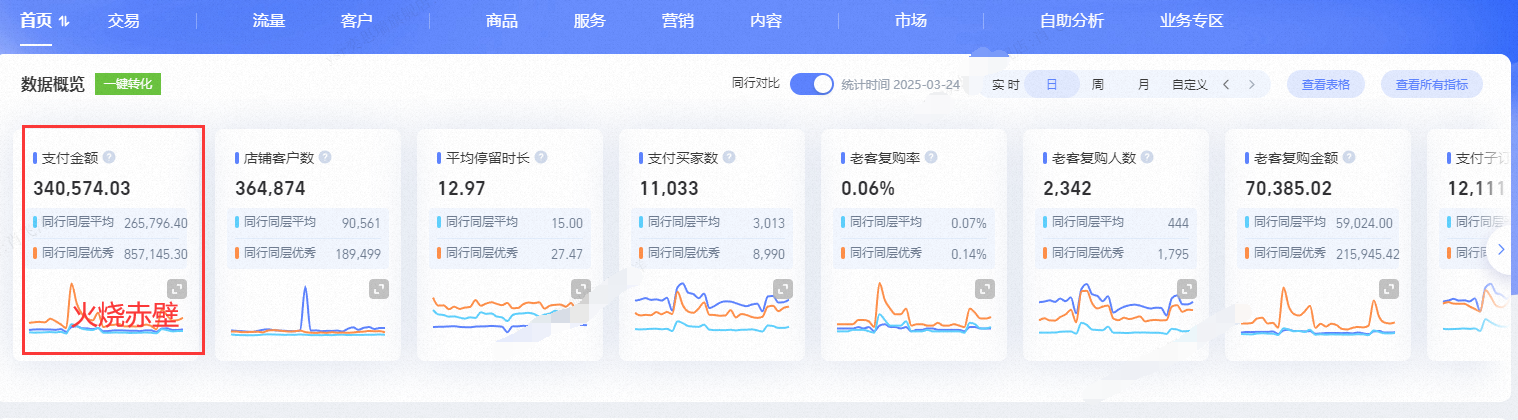
Task: Go to previous date with left chevron
Action: (x=1226, y=84)
